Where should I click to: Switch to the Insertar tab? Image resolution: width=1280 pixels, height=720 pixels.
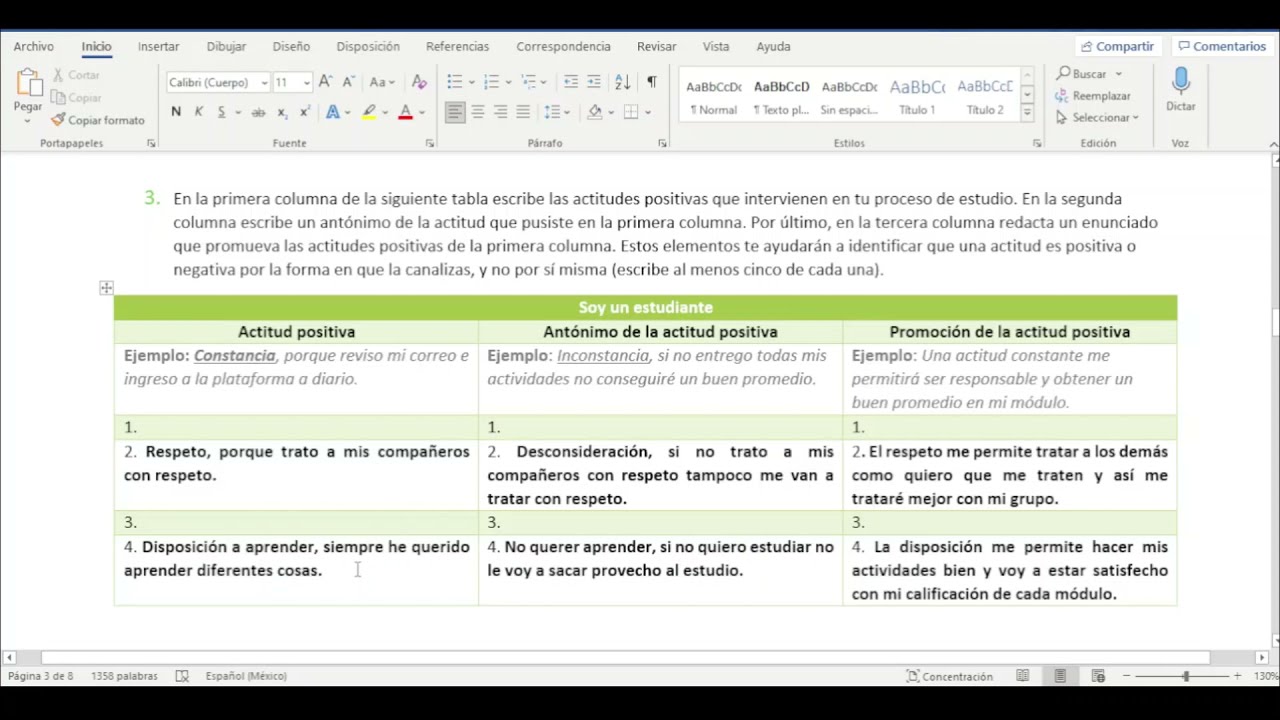click(159, 46)
